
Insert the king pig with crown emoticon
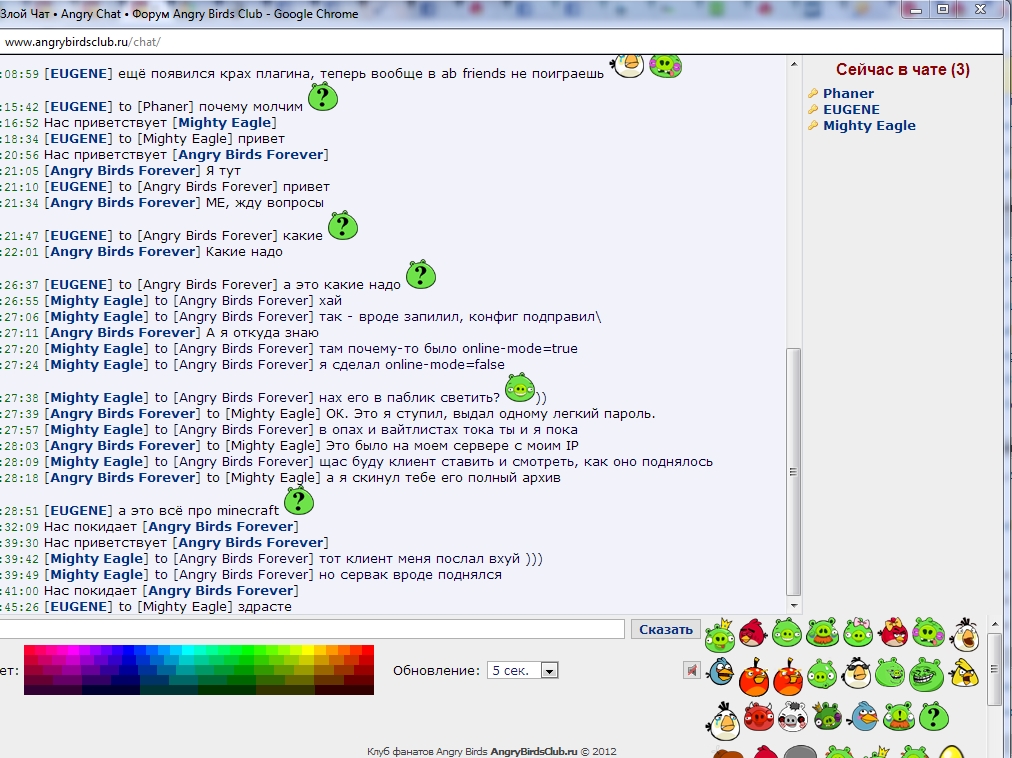pos(720,635)
